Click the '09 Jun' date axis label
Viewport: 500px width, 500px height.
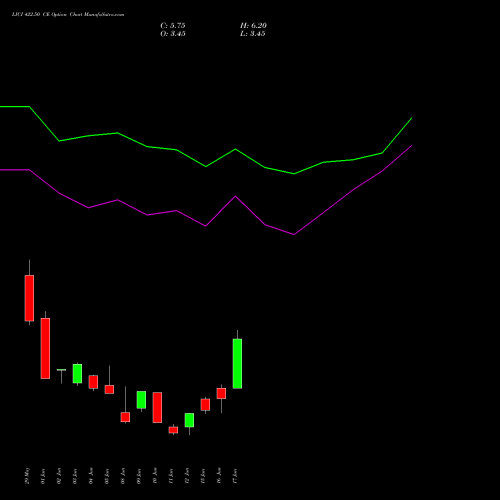click(139, 476)
